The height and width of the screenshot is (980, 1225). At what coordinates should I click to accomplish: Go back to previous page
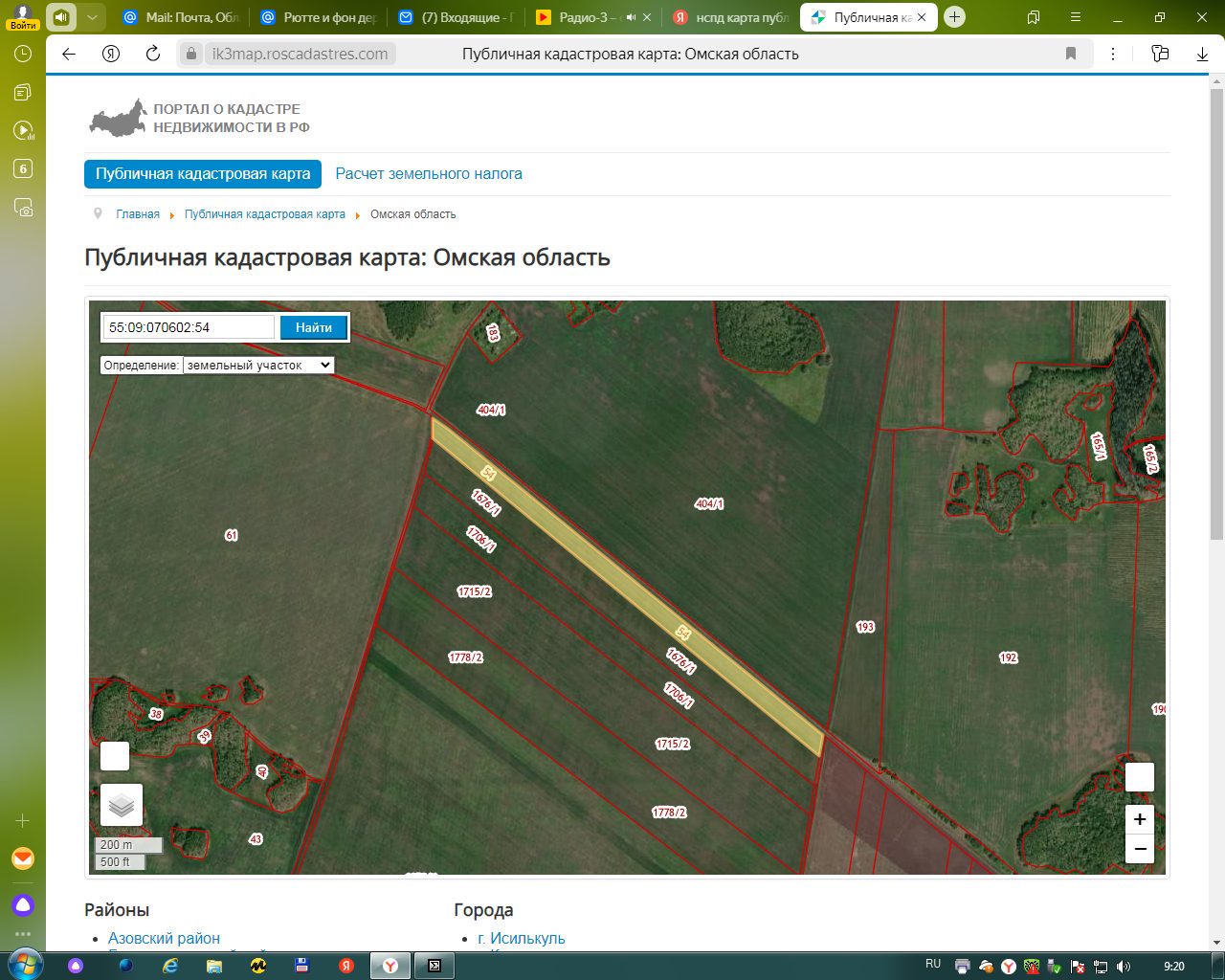click(69, 54)
